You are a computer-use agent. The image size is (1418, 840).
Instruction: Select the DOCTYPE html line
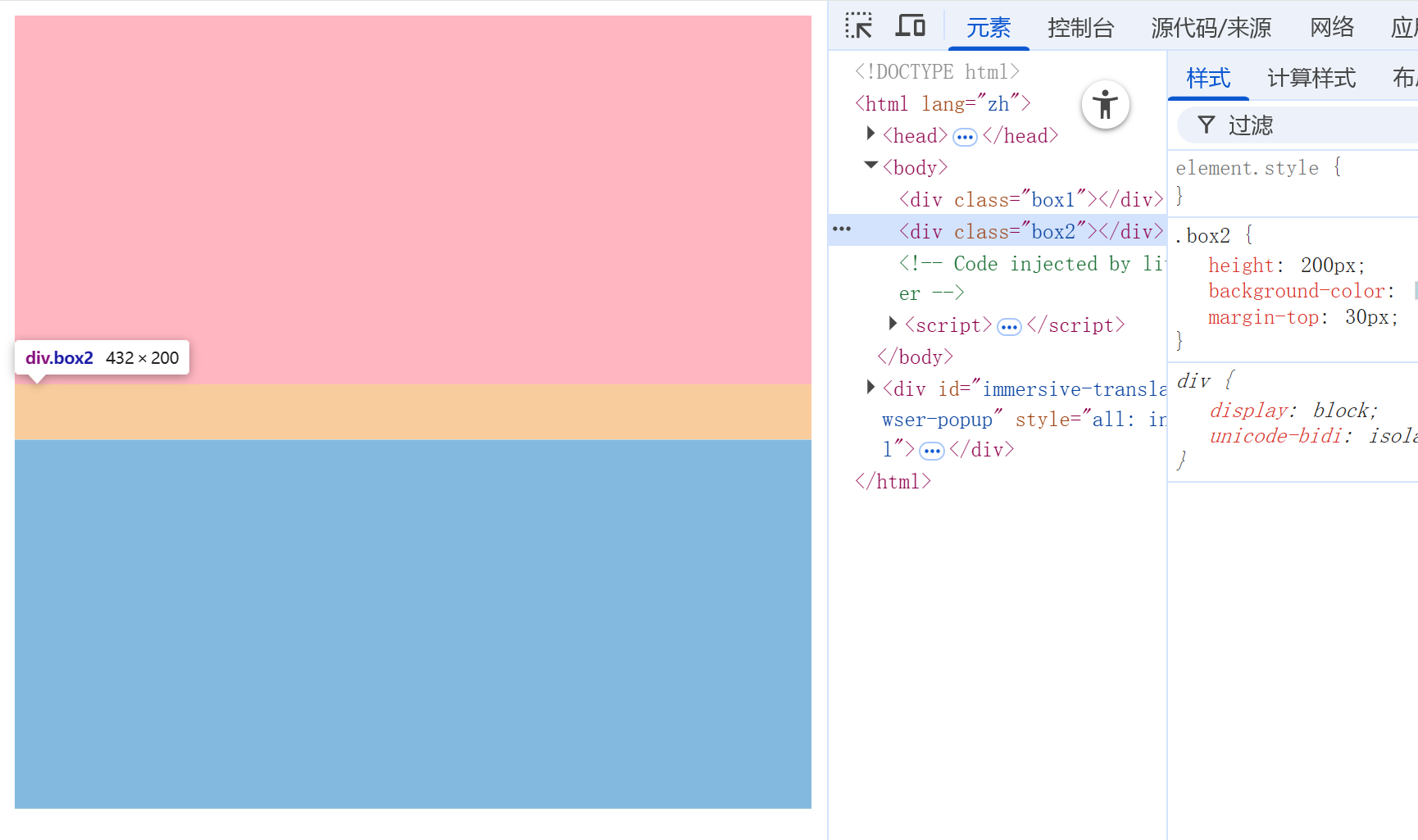click(937, 72)
